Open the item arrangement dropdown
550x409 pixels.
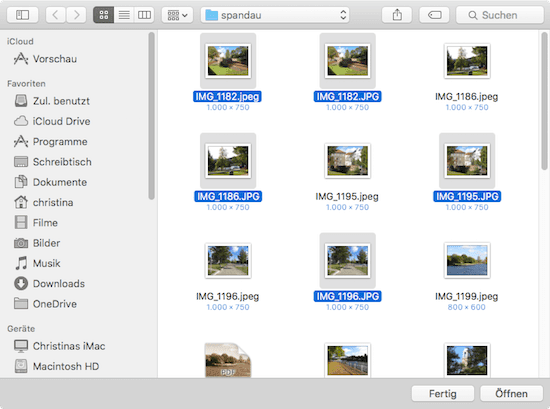click(177, 15)
